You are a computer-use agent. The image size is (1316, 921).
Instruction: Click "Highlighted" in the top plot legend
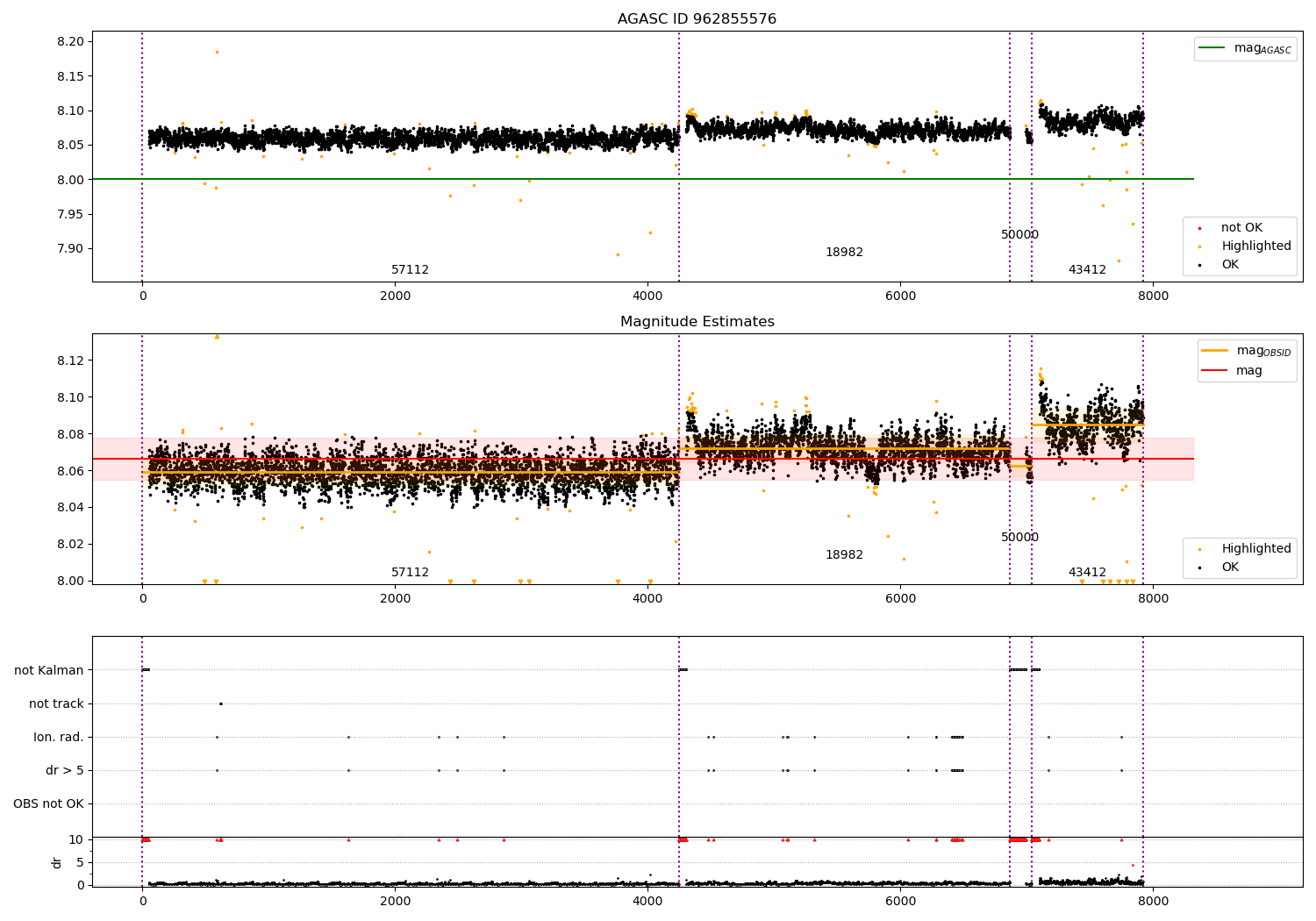(1256, 246)
